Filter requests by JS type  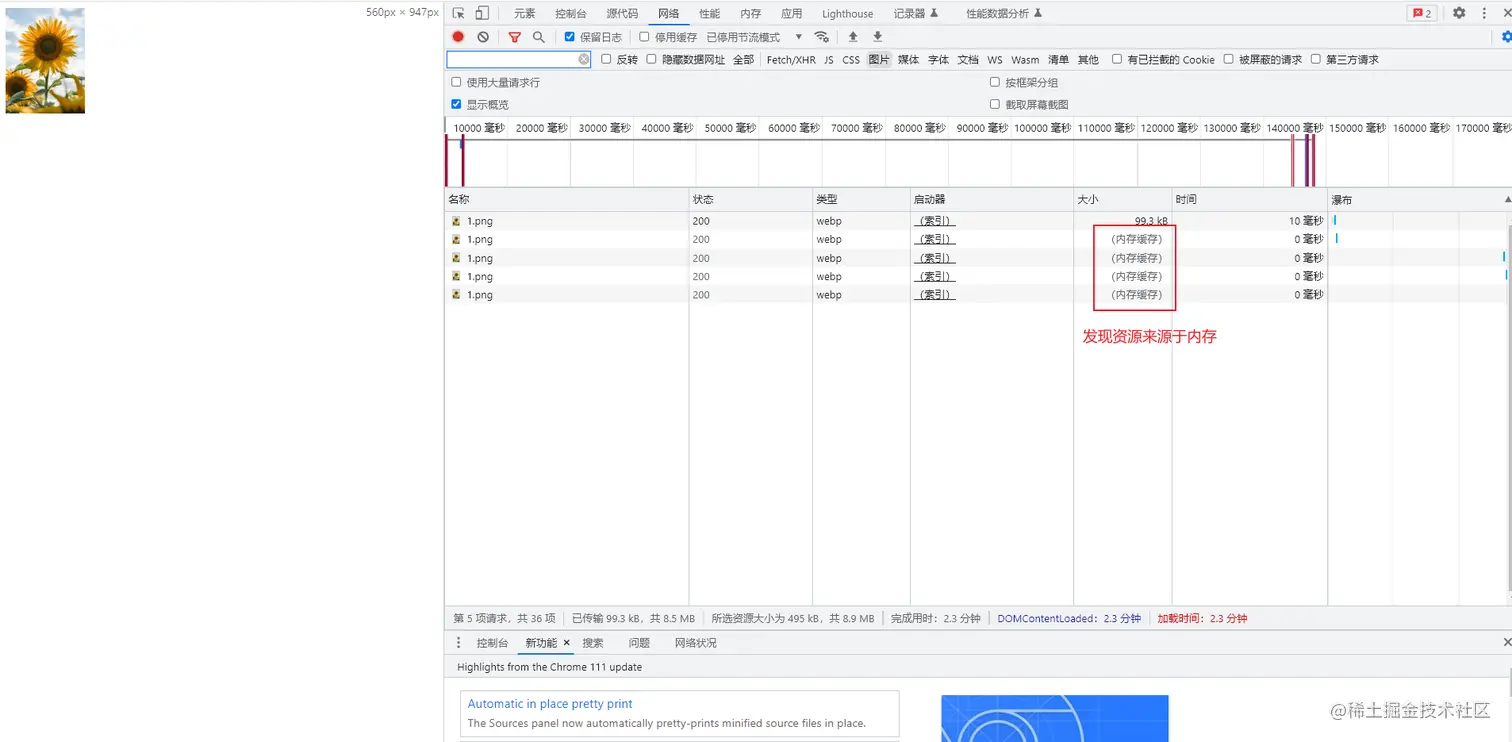829,60
